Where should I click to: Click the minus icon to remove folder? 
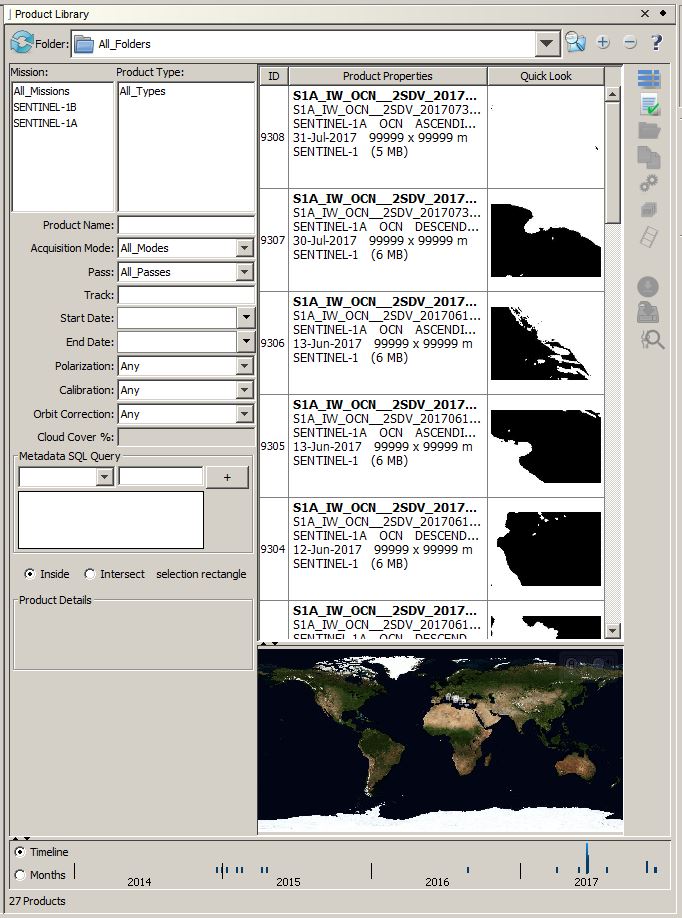point(630,42)
